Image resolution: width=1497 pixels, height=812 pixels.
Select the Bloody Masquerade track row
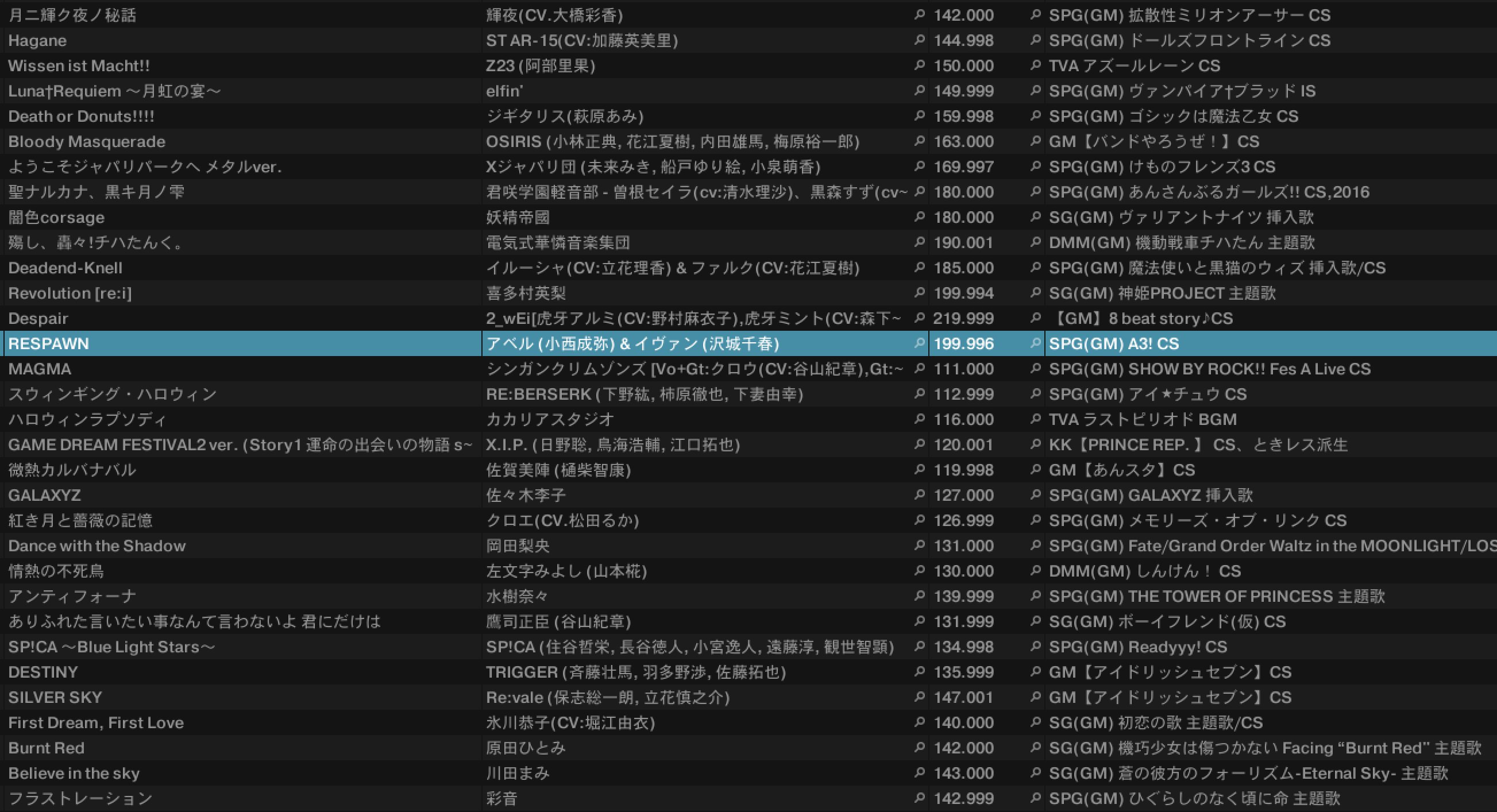pos(87,141)
